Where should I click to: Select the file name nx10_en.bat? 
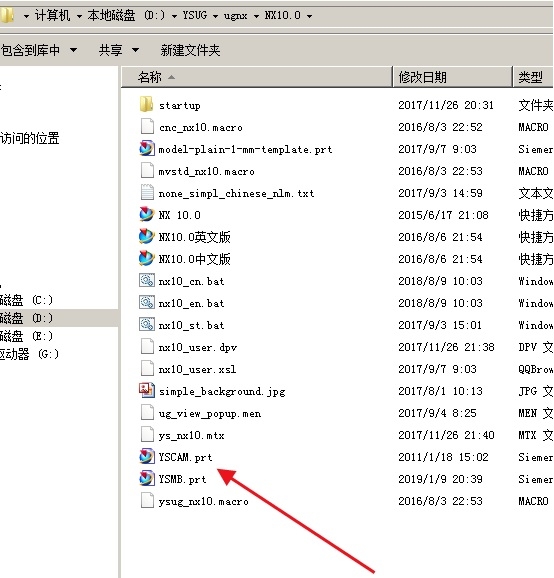(x=191, y=303)
